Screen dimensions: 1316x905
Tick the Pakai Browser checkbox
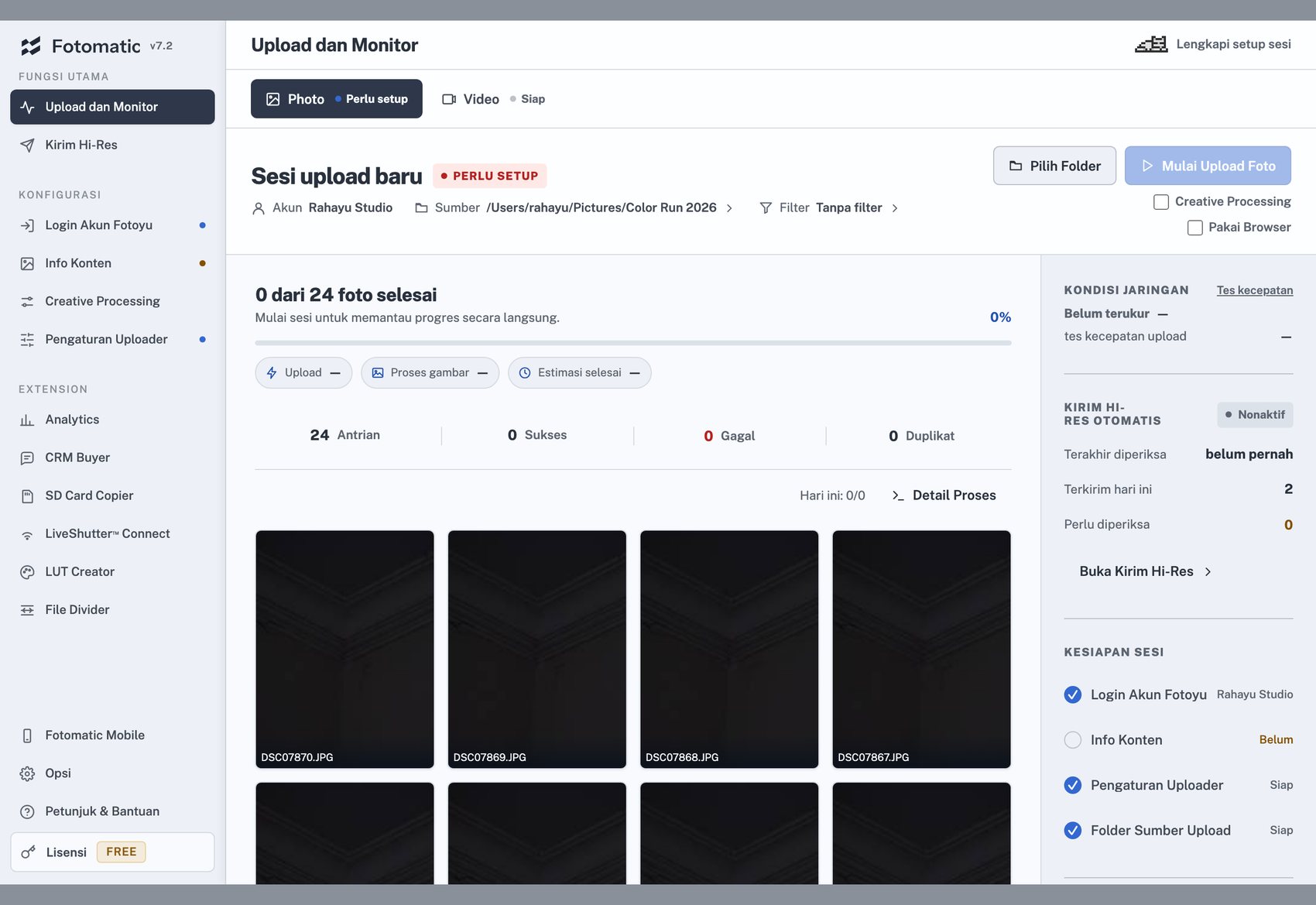coord(1195,228)
